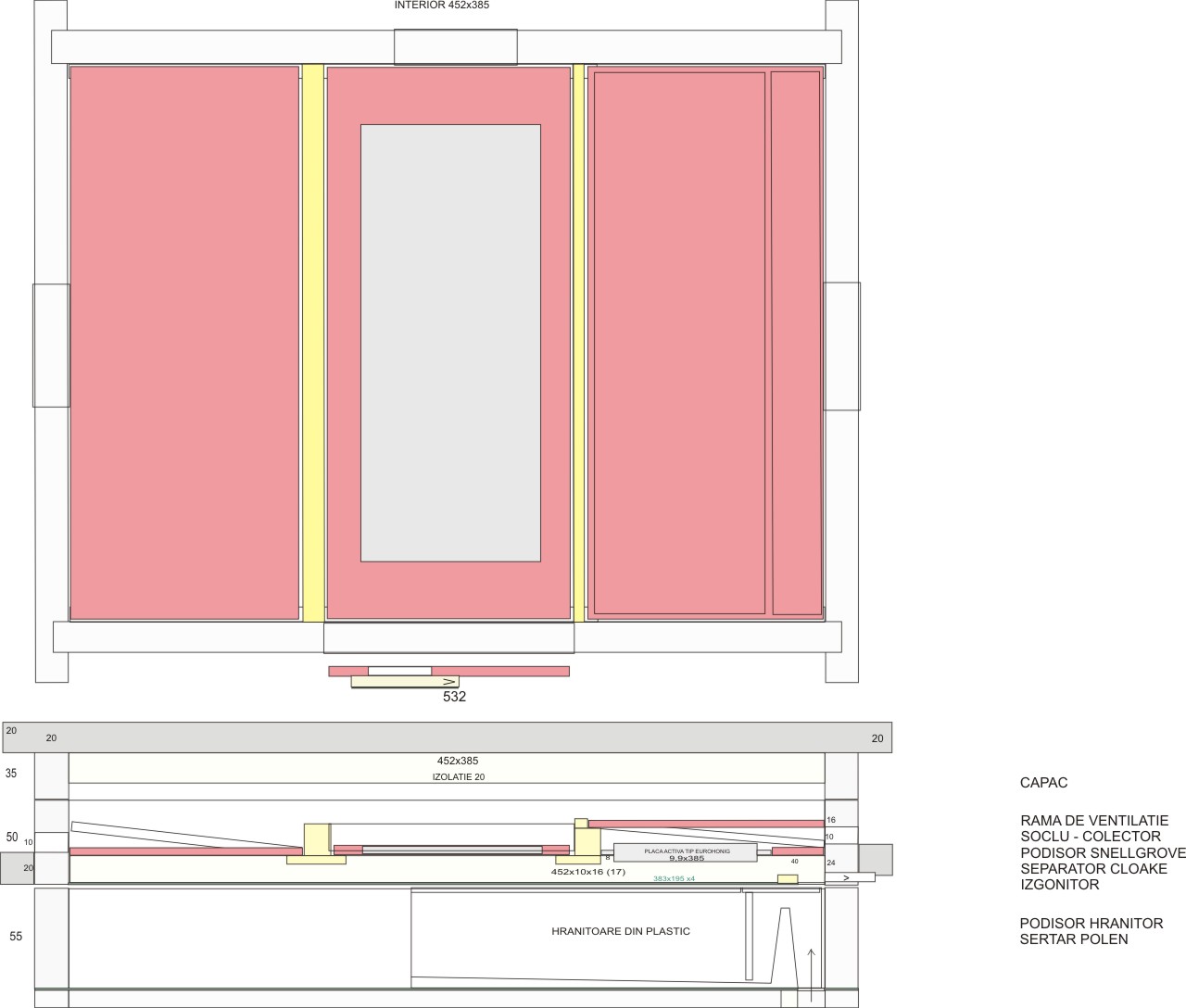Screen dimensions: 1186x1008
Task: Click the green 383x195 x4 annotation
Action: [x=674, y=878]
